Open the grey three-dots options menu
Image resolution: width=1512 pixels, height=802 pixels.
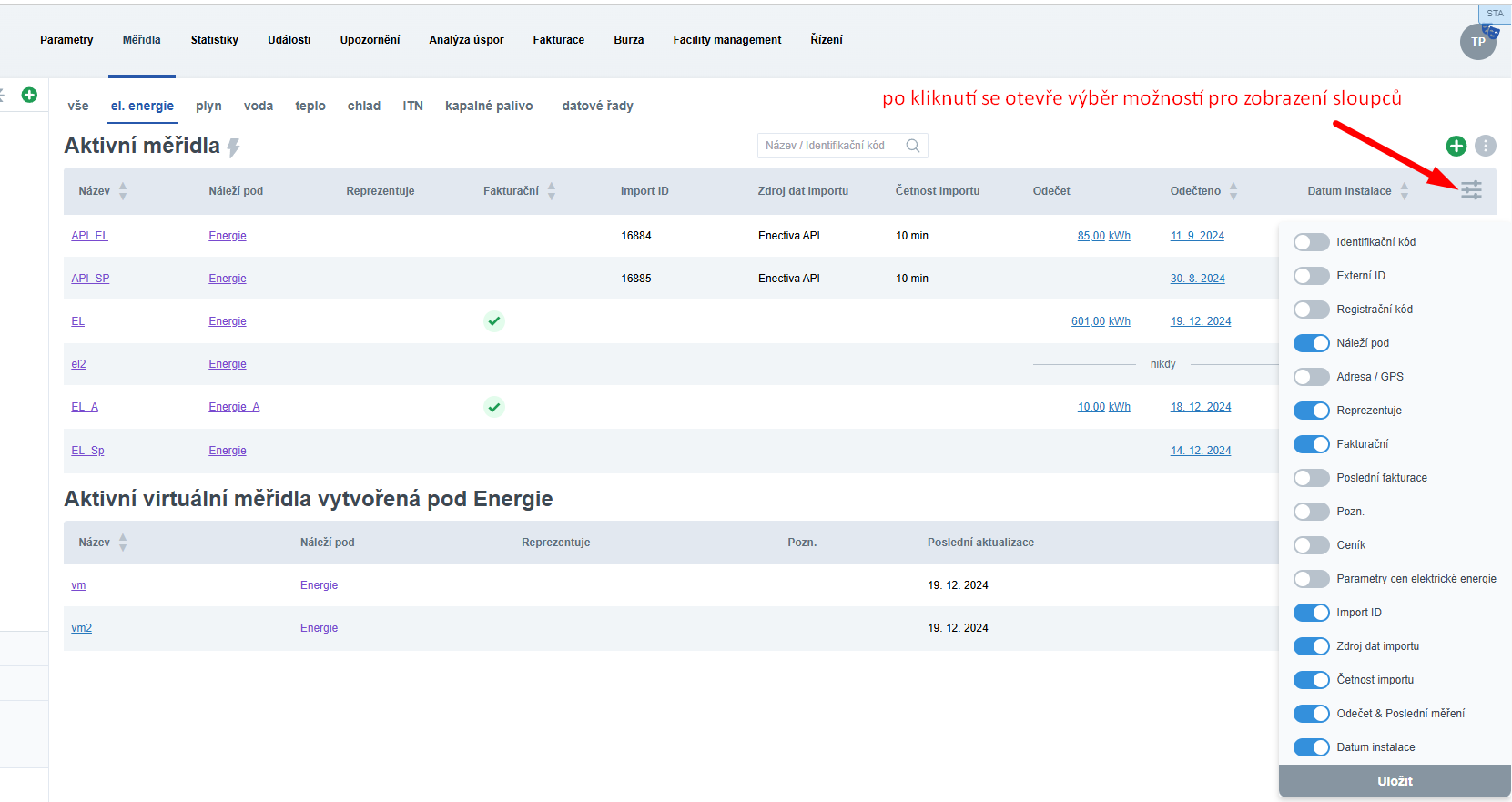(1486, 146)
